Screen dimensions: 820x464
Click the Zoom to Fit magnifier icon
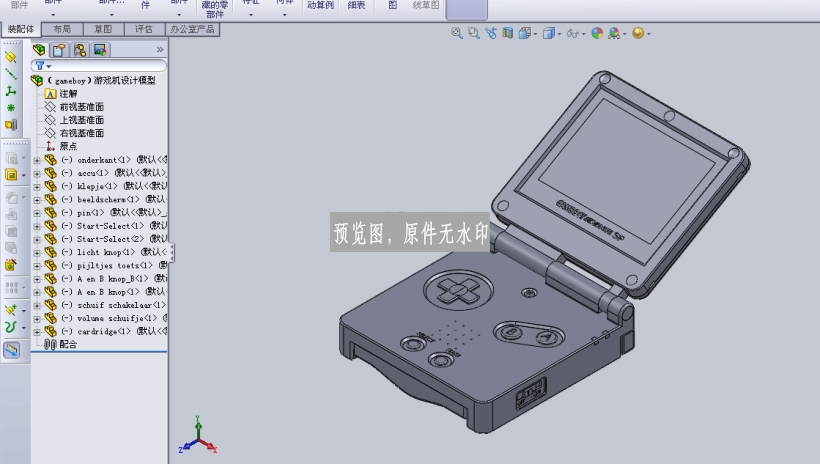click(457, 33)
